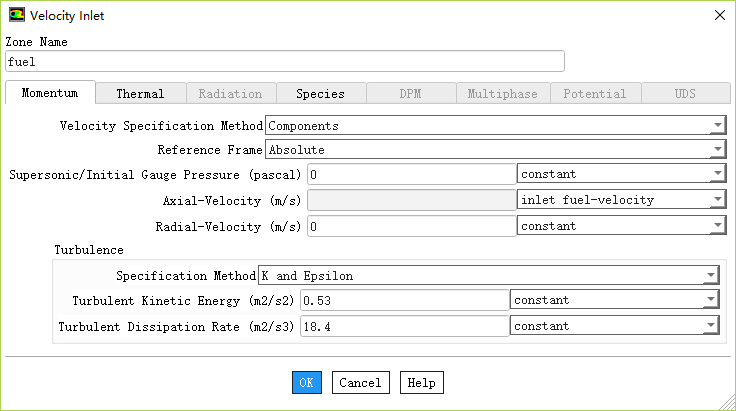Click the Radial-Velocity value field
Image resolution: width=736 pixels, height=411 pixels.
411,226
